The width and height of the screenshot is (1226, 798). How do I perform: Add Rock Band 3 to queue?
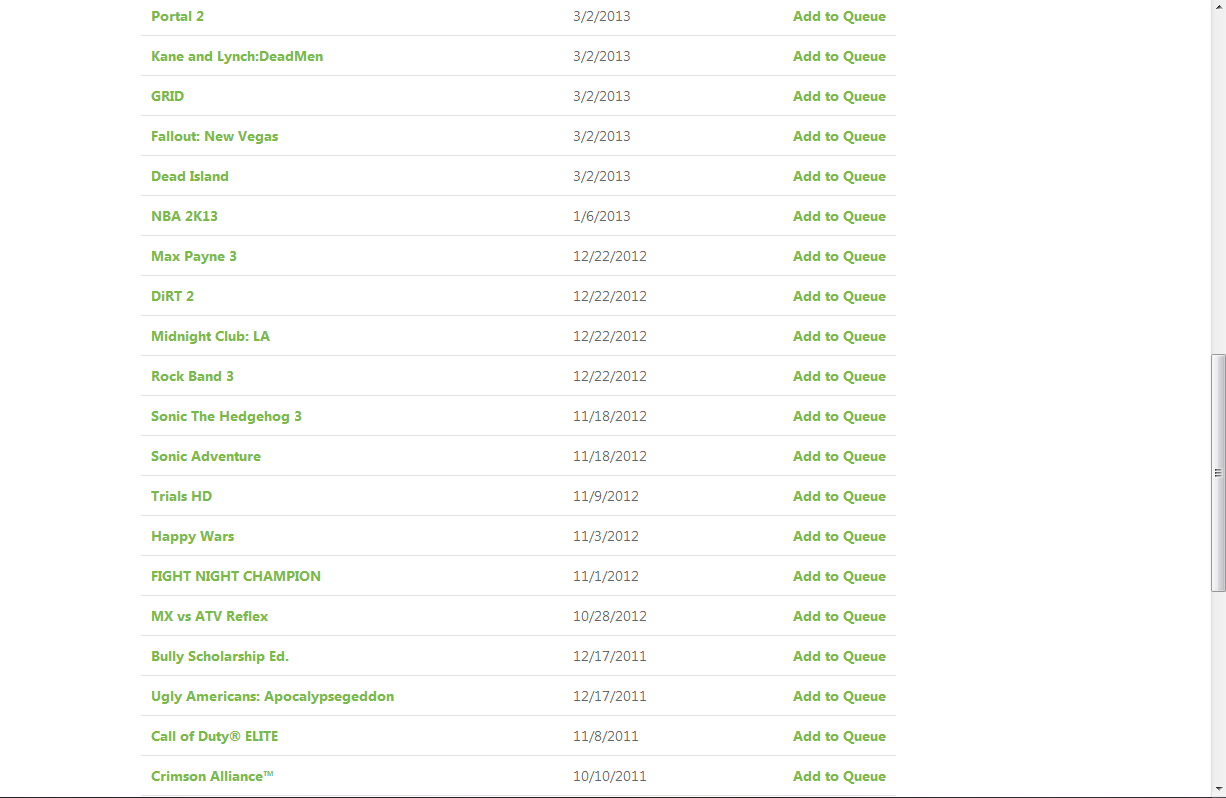tap(839, 376)
